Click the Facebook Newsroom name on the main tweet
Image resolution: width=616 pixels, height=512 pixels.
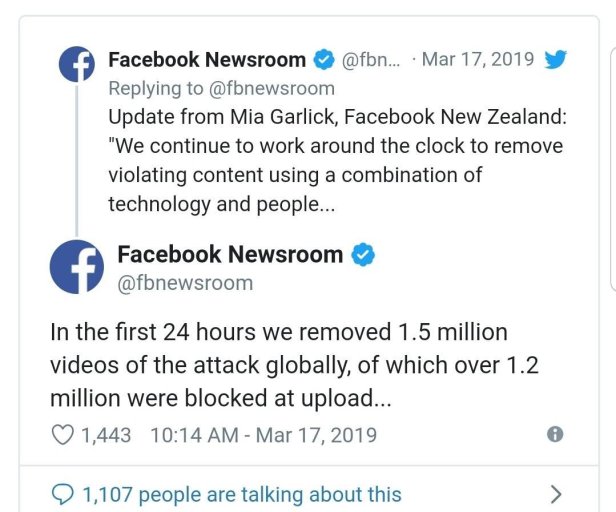point(229,254)
